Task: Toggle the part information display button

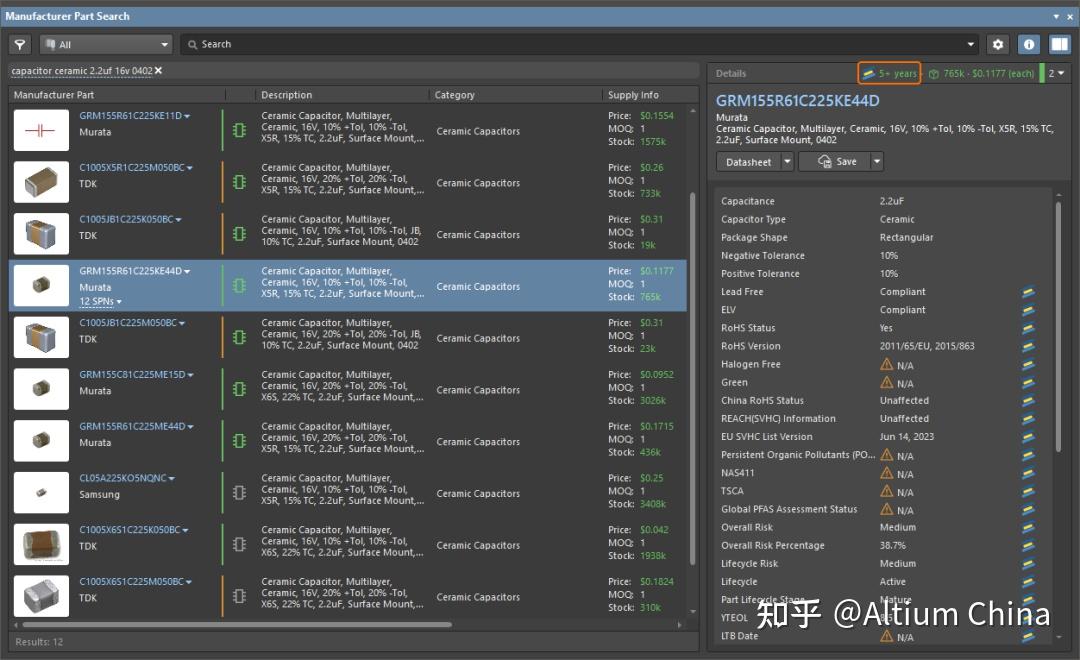Action: (1029, 44)
